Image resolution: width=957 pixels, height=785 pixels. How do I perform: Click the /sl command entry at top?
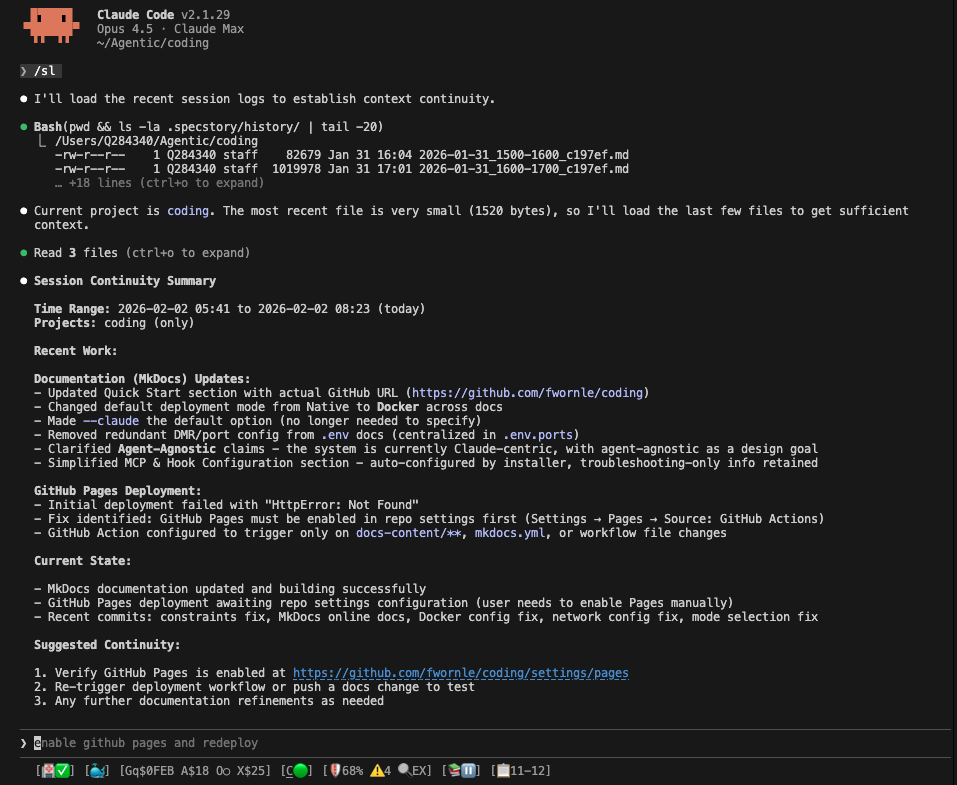click(40, 71)
